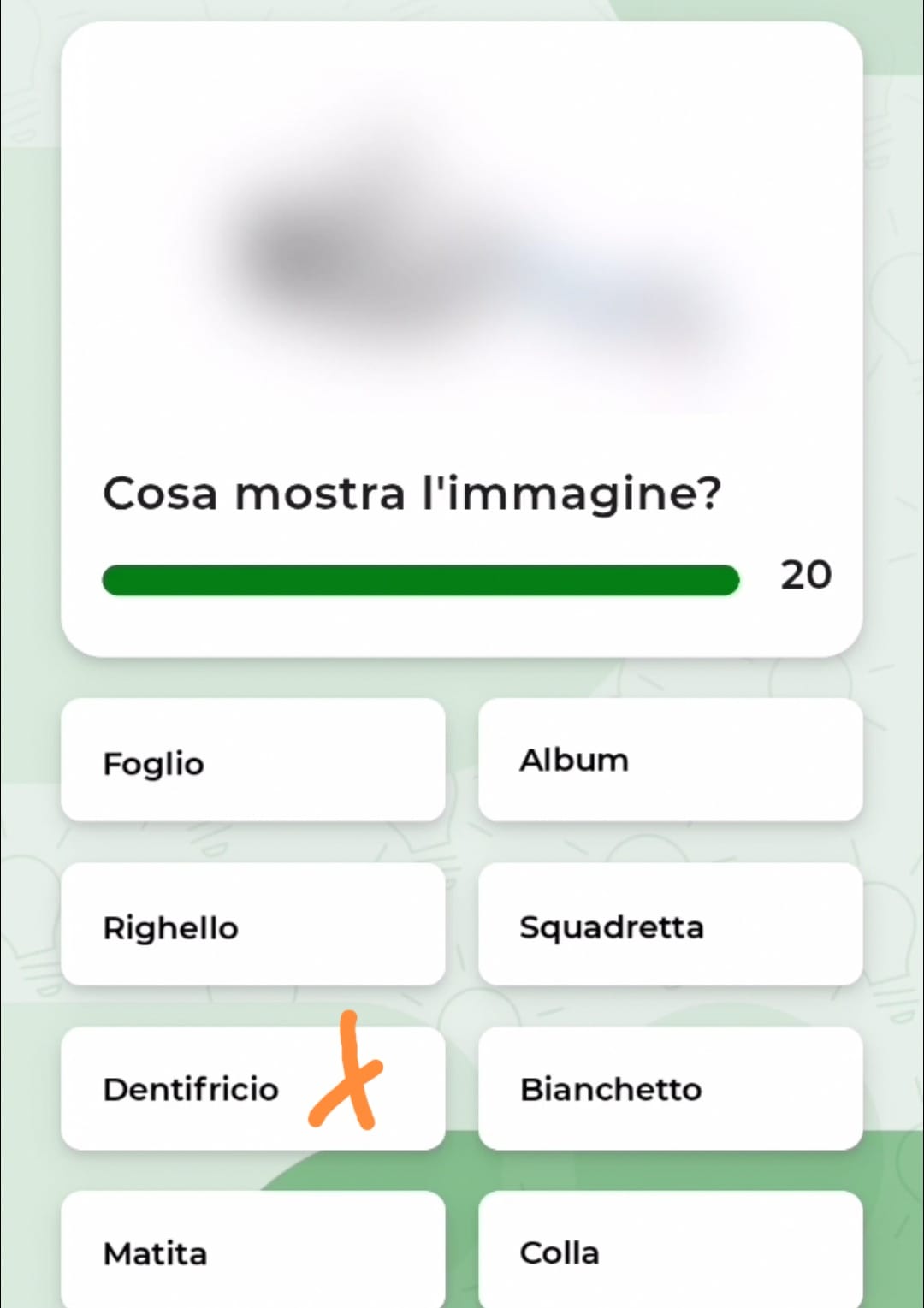Viewport: 924px width, 1308px height.
Task: Click the word 'l'immagine?' in the question
Action: [572, 494]
